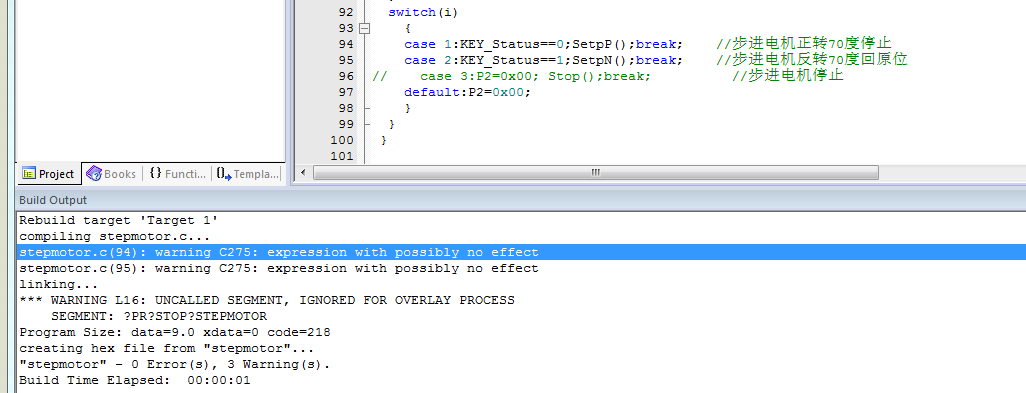This screenshot has height=393, width=1026.
Task: Click the Build Output panel title
Action: pos(53,200)
